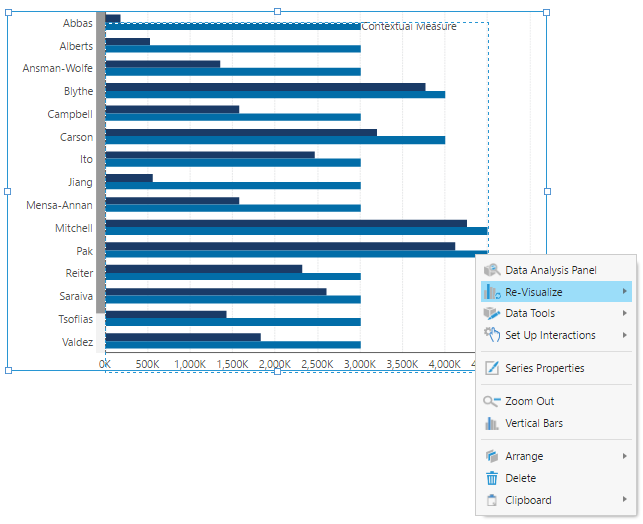
Task: Click the Vertical Bars chart icon
Action: coord(492,423)
